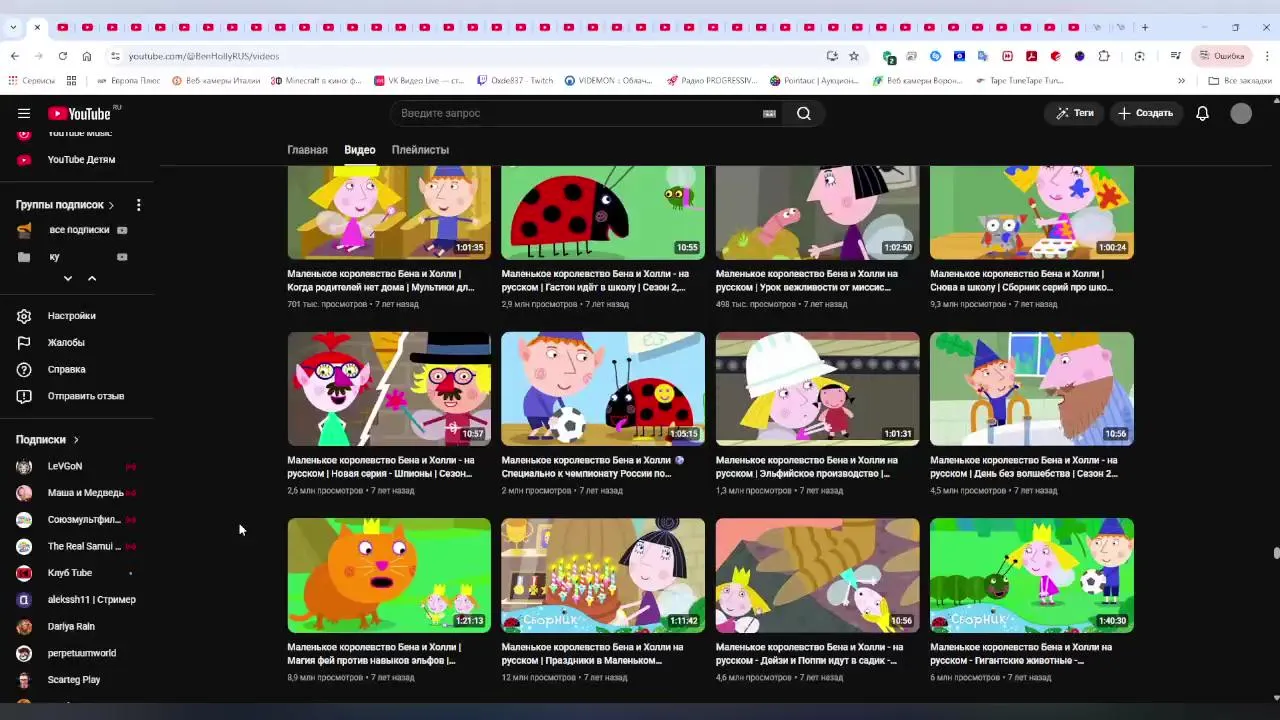The height and width of the screenshot is (720, 1280).
Task: Open the Все закладки folder
Action: pyautogui.click(x=1239, y=80)
